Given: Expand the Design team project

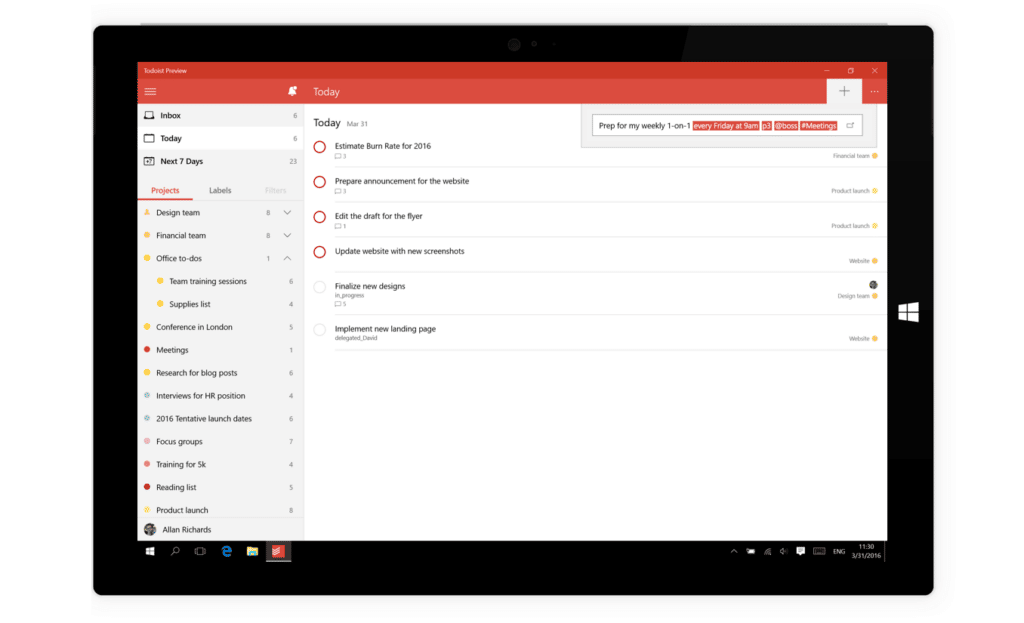Looking at the screenshot, I should (288, 212).
